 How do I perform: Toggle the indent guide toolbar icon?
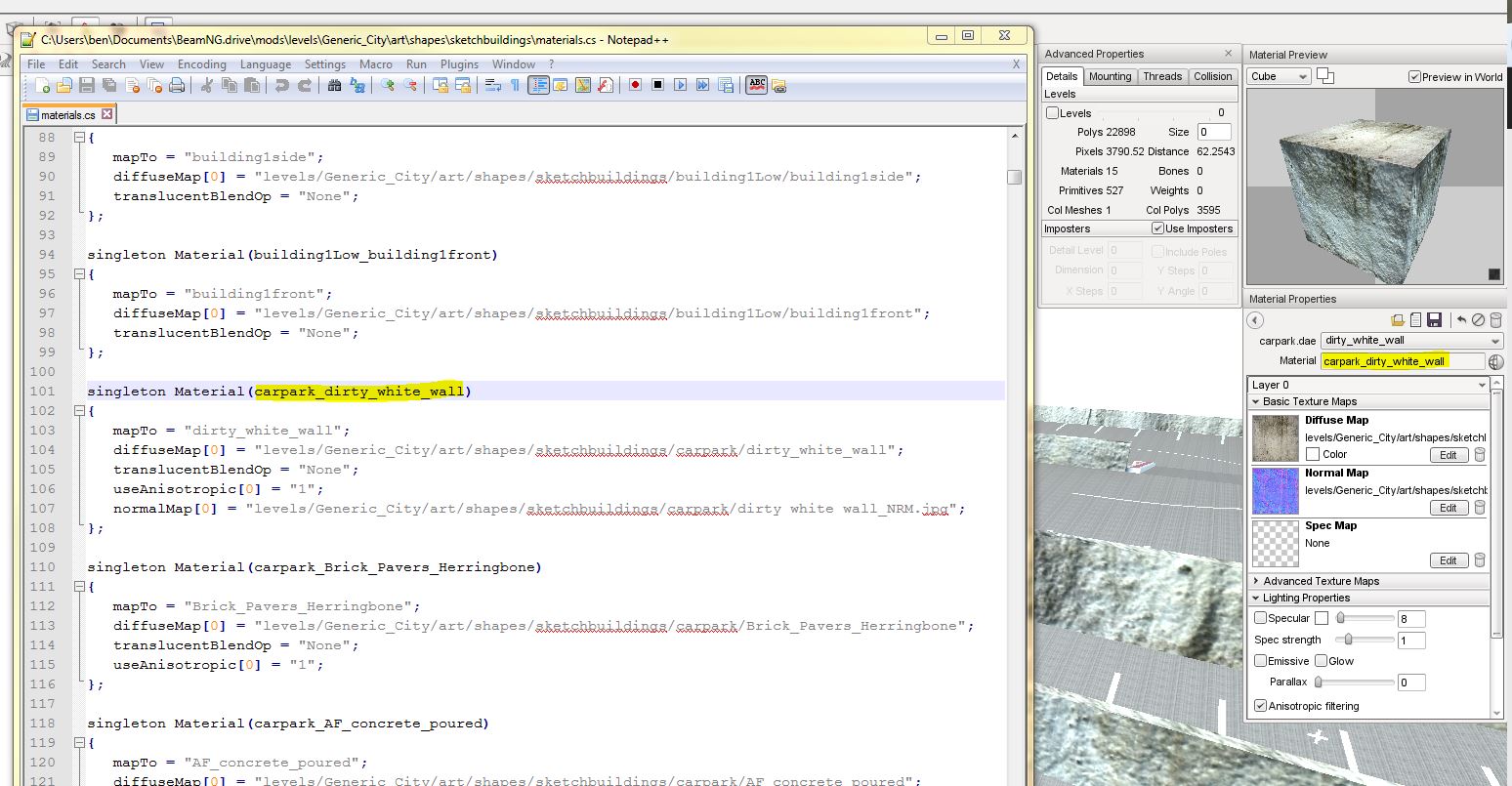tap(538, 86)
